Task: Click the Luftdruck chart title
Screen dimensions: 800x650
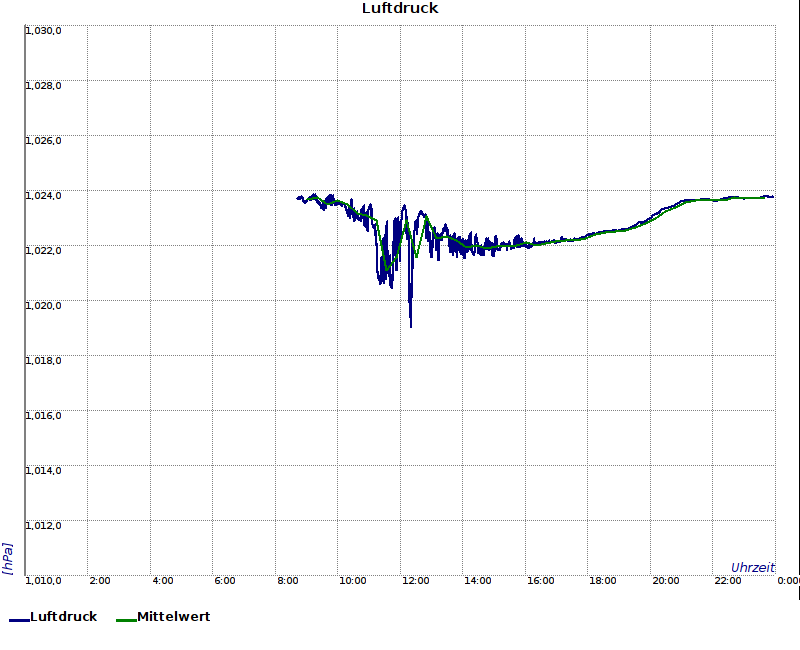Action: point(400,8)
